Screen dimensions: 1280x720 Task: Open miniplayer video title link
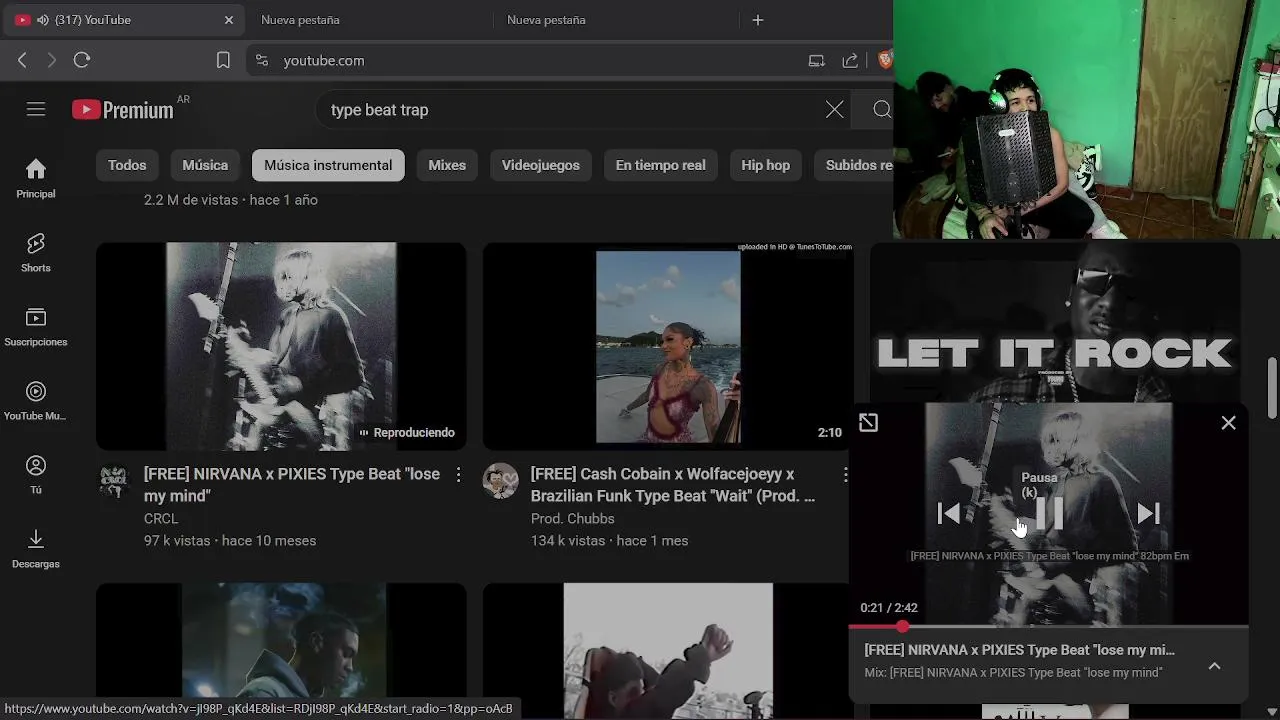(x=1020, y=650)
